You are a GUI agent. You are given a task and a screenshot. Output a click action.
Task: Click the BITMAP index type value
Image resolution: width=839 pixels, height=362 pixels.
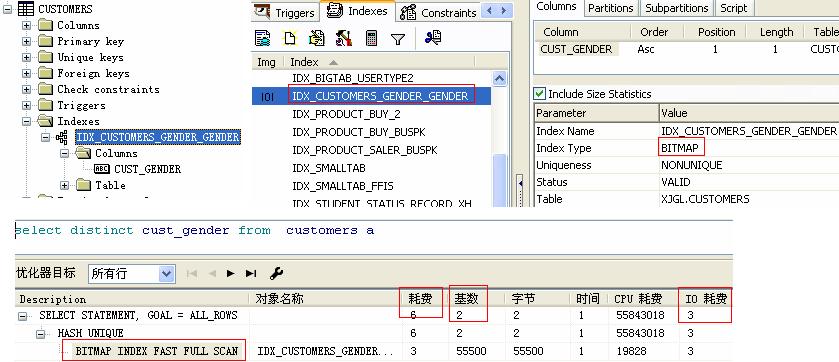click(679, 148)
